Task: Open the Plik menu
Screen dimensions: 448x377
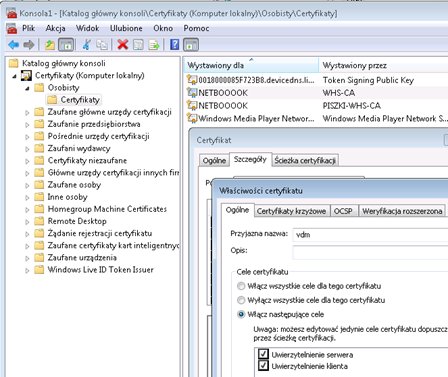Action: point(28,28)
